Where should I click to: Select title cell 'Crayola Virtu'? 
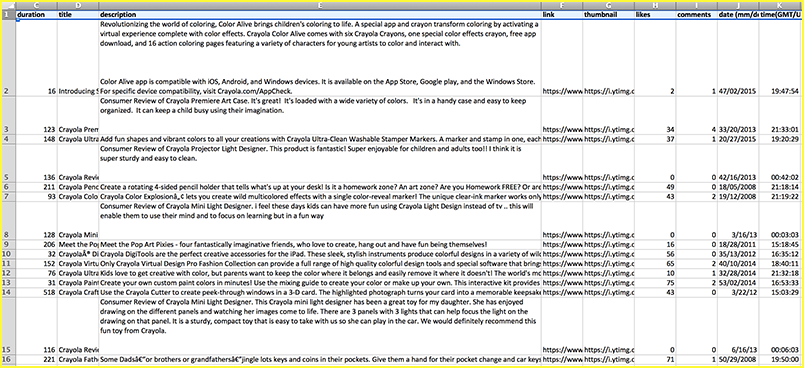point(78,263)
